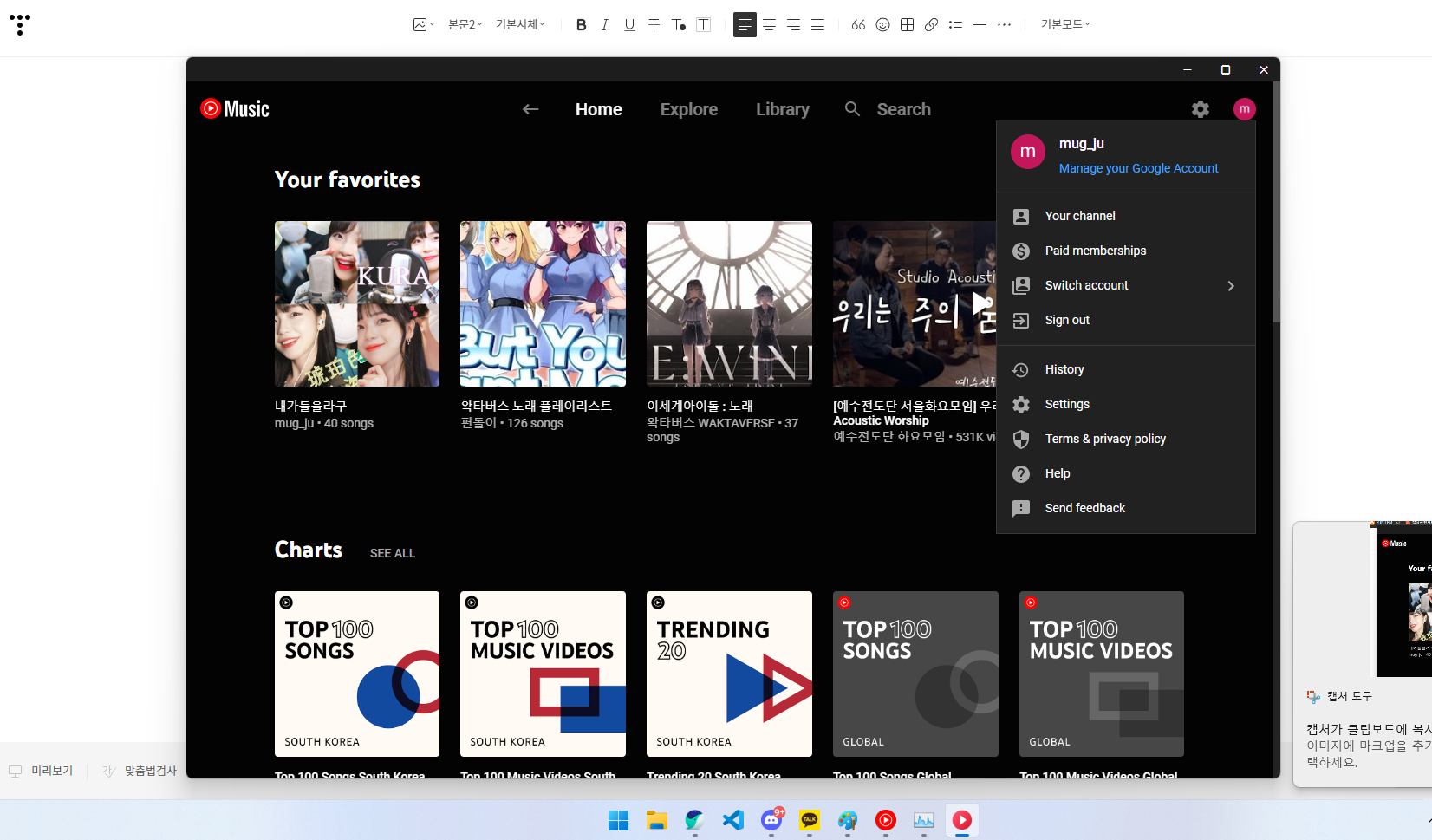Open YouTube Music settings gear icon

tap(1201, 109)
